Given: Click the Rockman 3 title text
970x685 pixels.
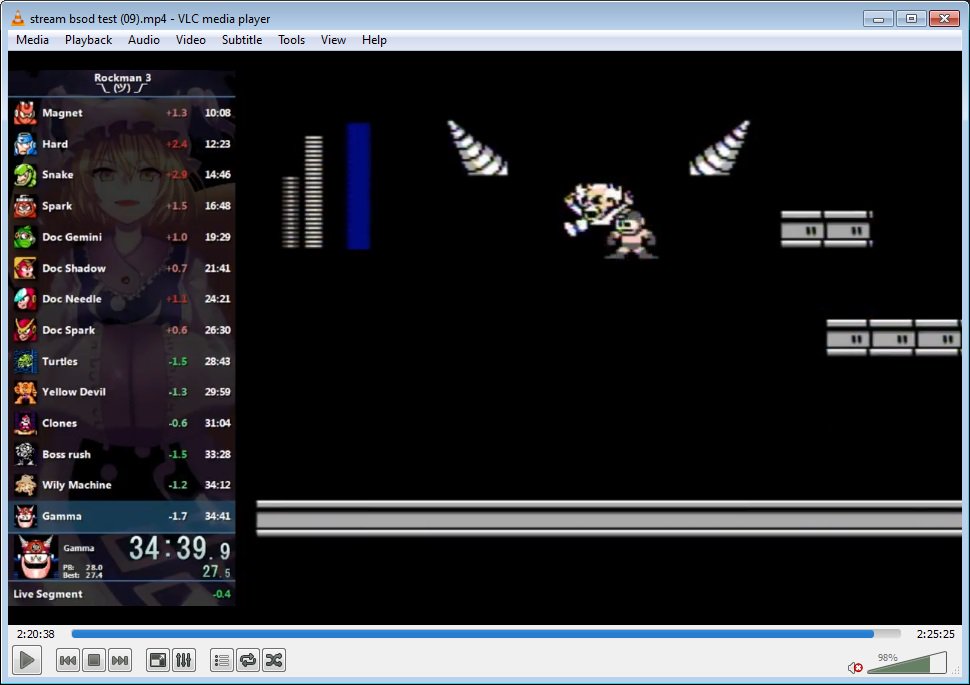Looking at the screenshot, I should [x=122, y=77].
